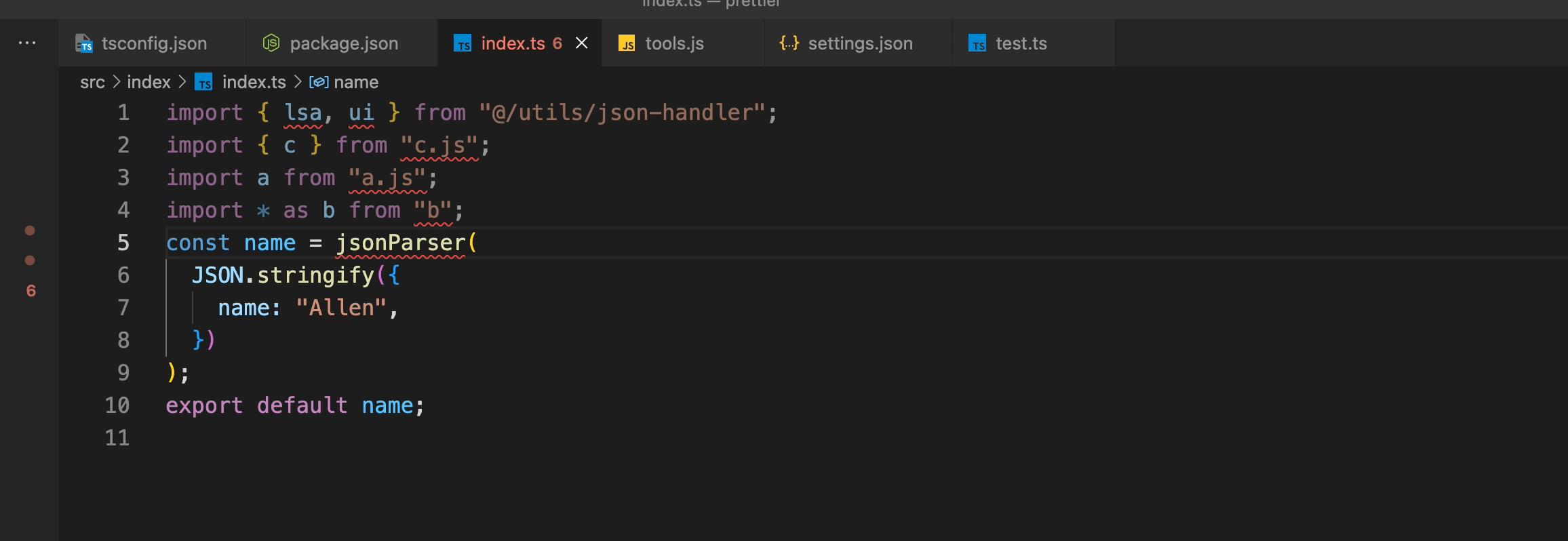Click the index.ts tab TypeScript icon

(x=463, y=43)
